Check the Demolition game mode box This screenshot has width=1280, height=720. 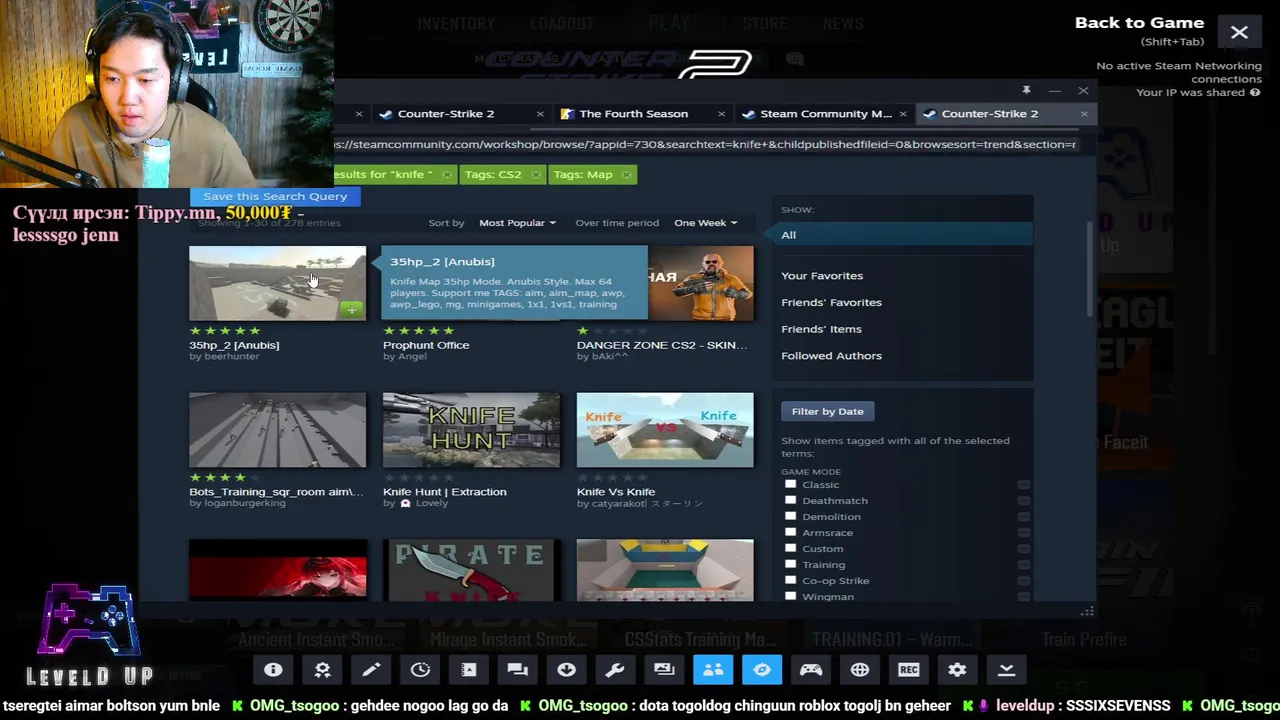click(x=790, y=517)
